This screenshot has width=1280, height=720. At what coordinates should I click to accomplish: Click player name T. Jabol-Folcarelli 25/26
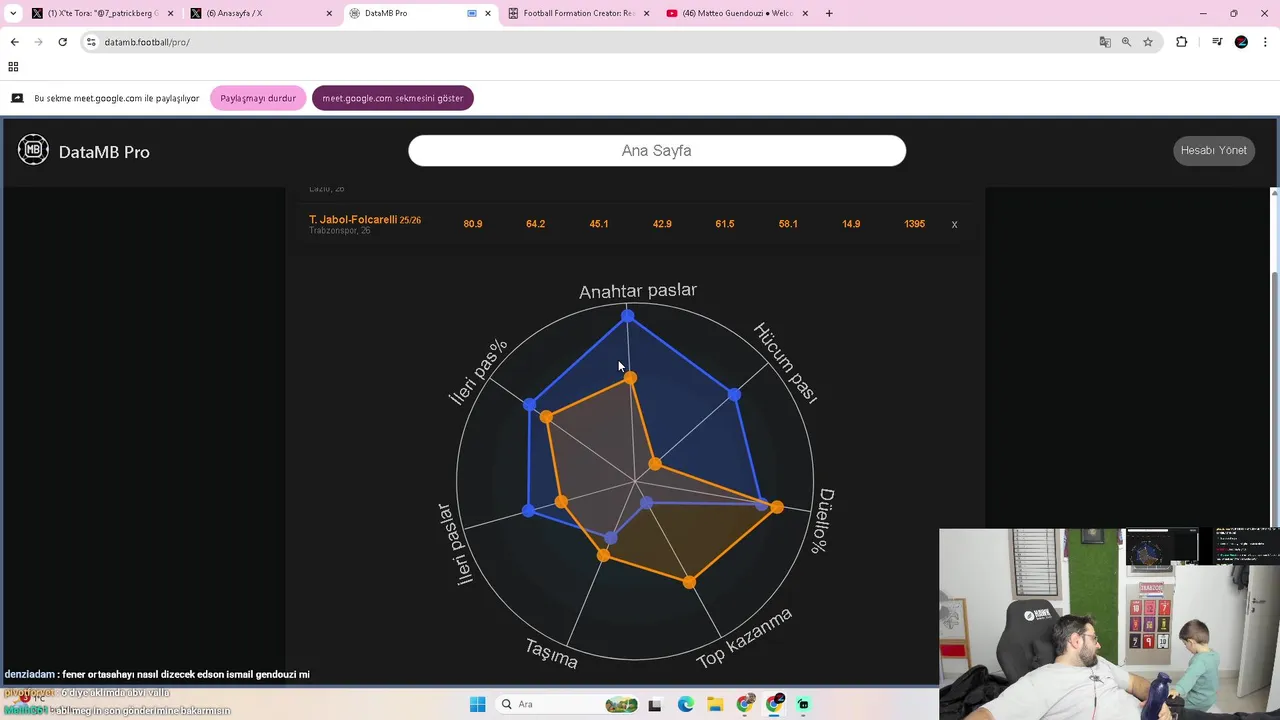pyautogui.click(x=365, y=219)
